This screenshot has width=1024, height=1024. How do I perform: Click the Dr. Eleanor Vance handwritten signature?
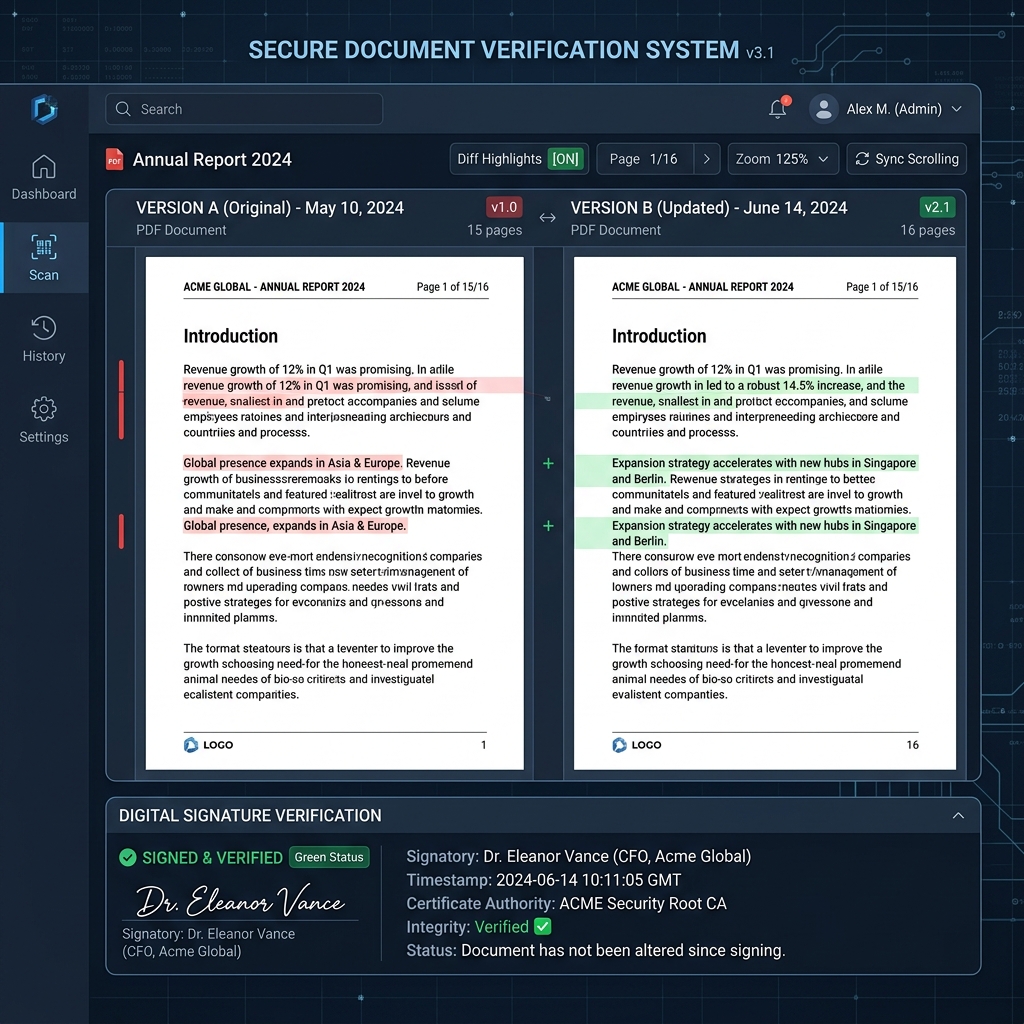240,901
